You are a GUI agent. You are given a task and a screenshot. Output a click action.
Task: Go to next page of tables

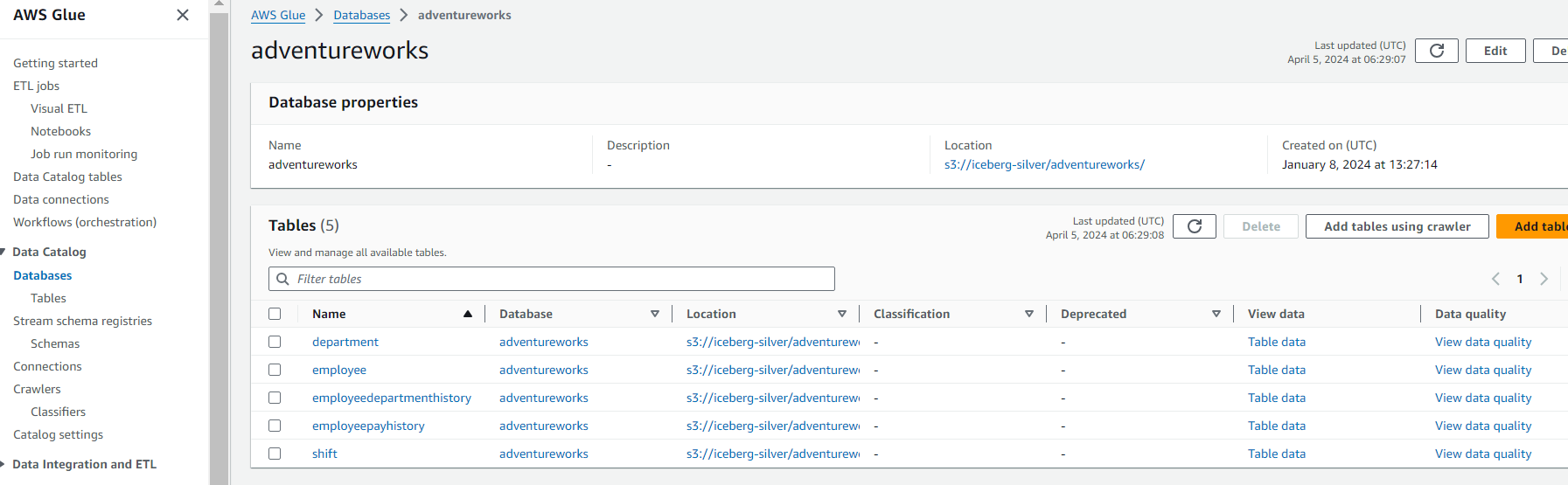coord(1544,279)
